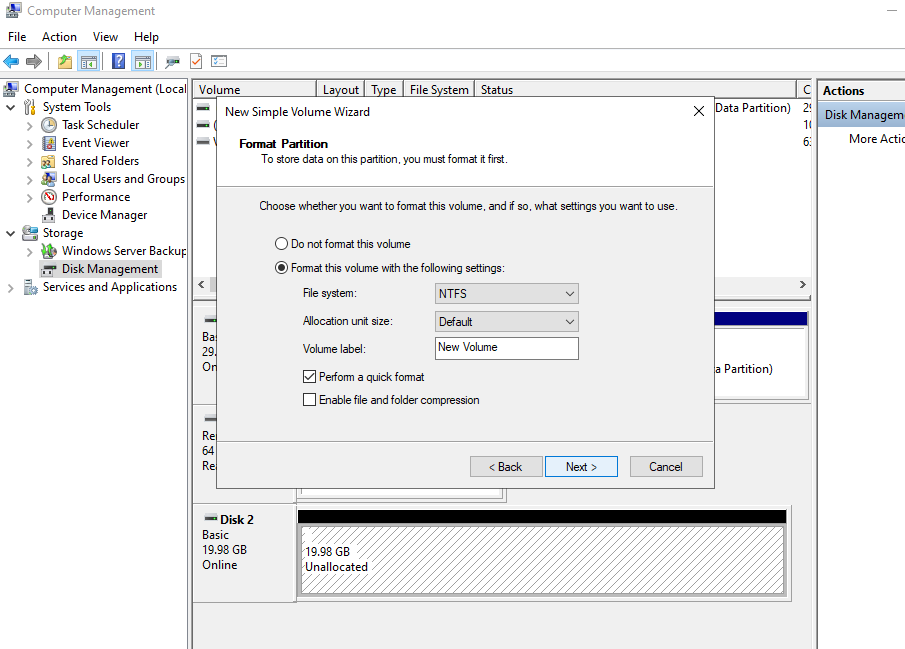Viewport: 905px width, 649px height.
Task: Click right arrow of horizontal scrollbar
Action: (x=802, y=284)
